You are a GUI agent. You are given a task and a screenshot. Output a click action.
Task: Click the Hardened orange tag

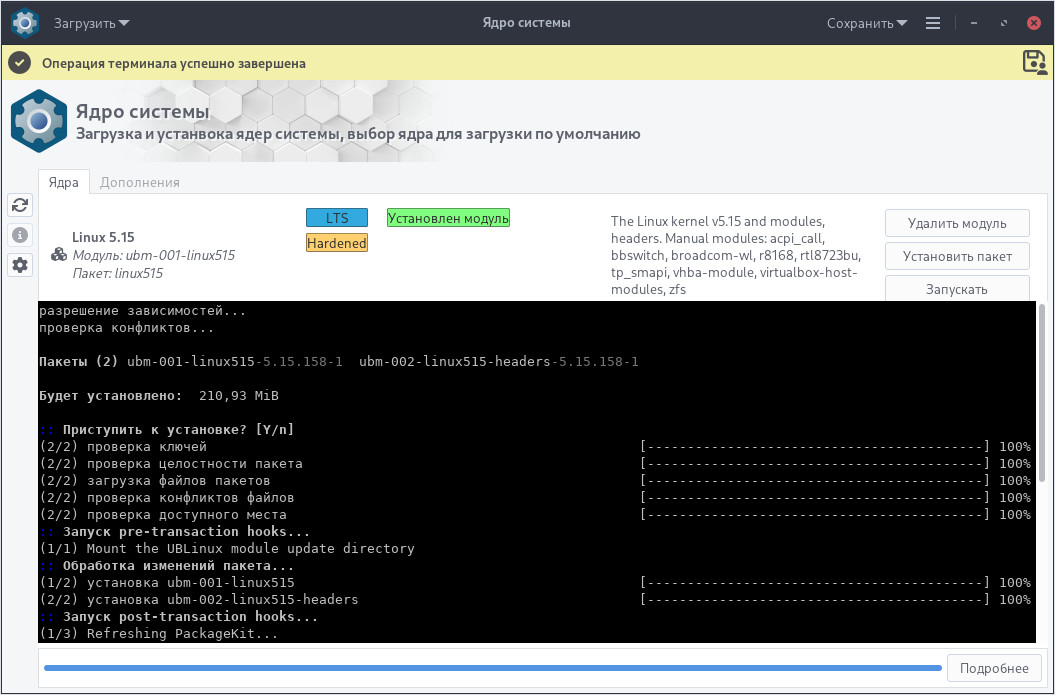337,243
